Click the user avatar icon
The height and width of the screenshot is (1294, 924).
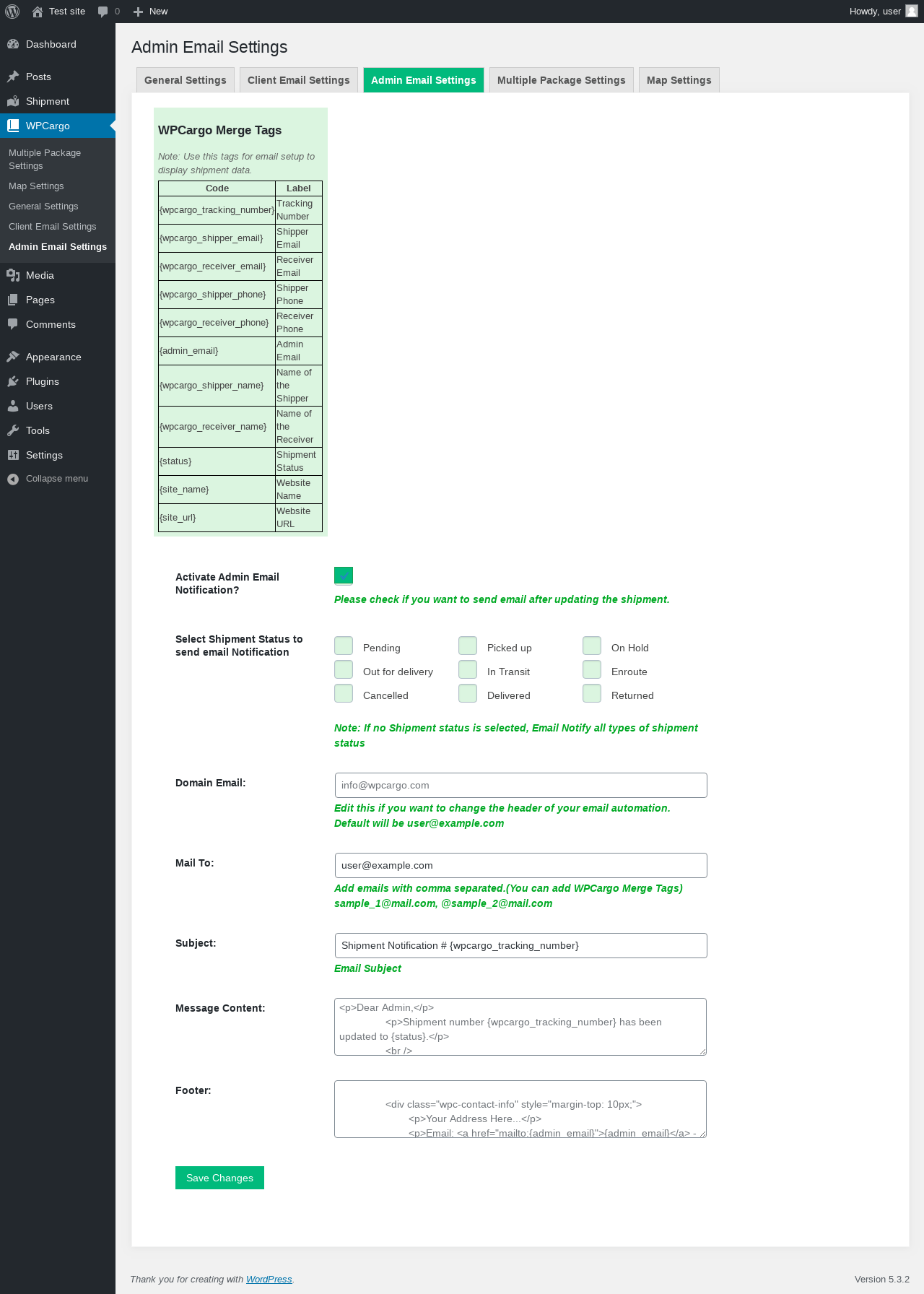[x=912, y=11]
